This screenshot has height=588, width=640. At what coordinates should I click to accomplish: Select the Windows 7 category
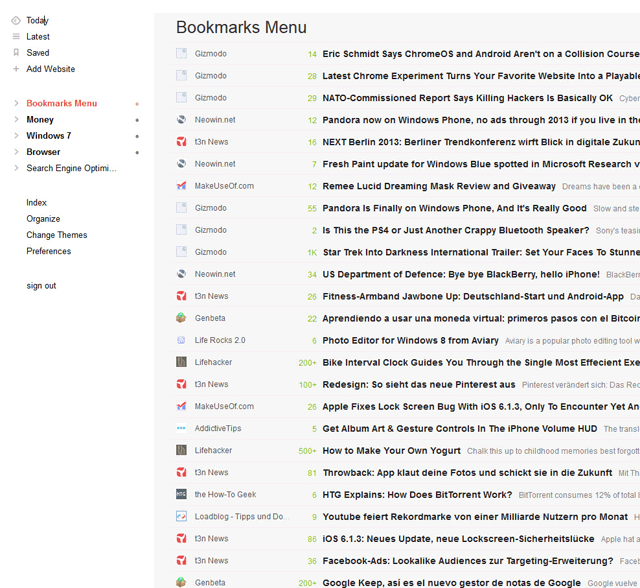[x=49, y=135]
